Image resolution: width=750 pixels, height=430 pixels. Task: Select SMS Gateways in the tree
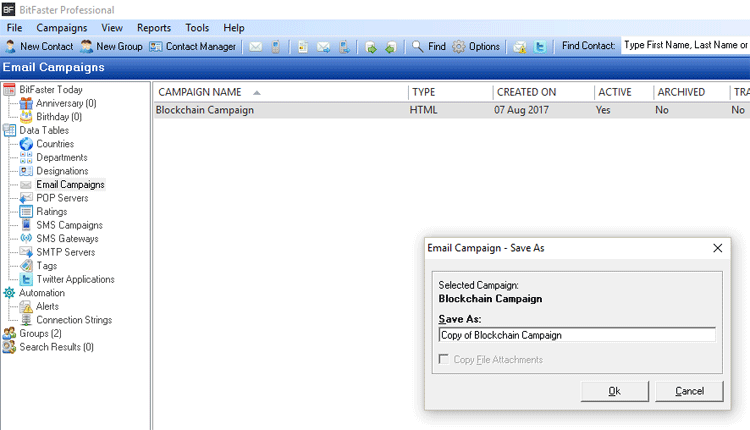(67, 239)
